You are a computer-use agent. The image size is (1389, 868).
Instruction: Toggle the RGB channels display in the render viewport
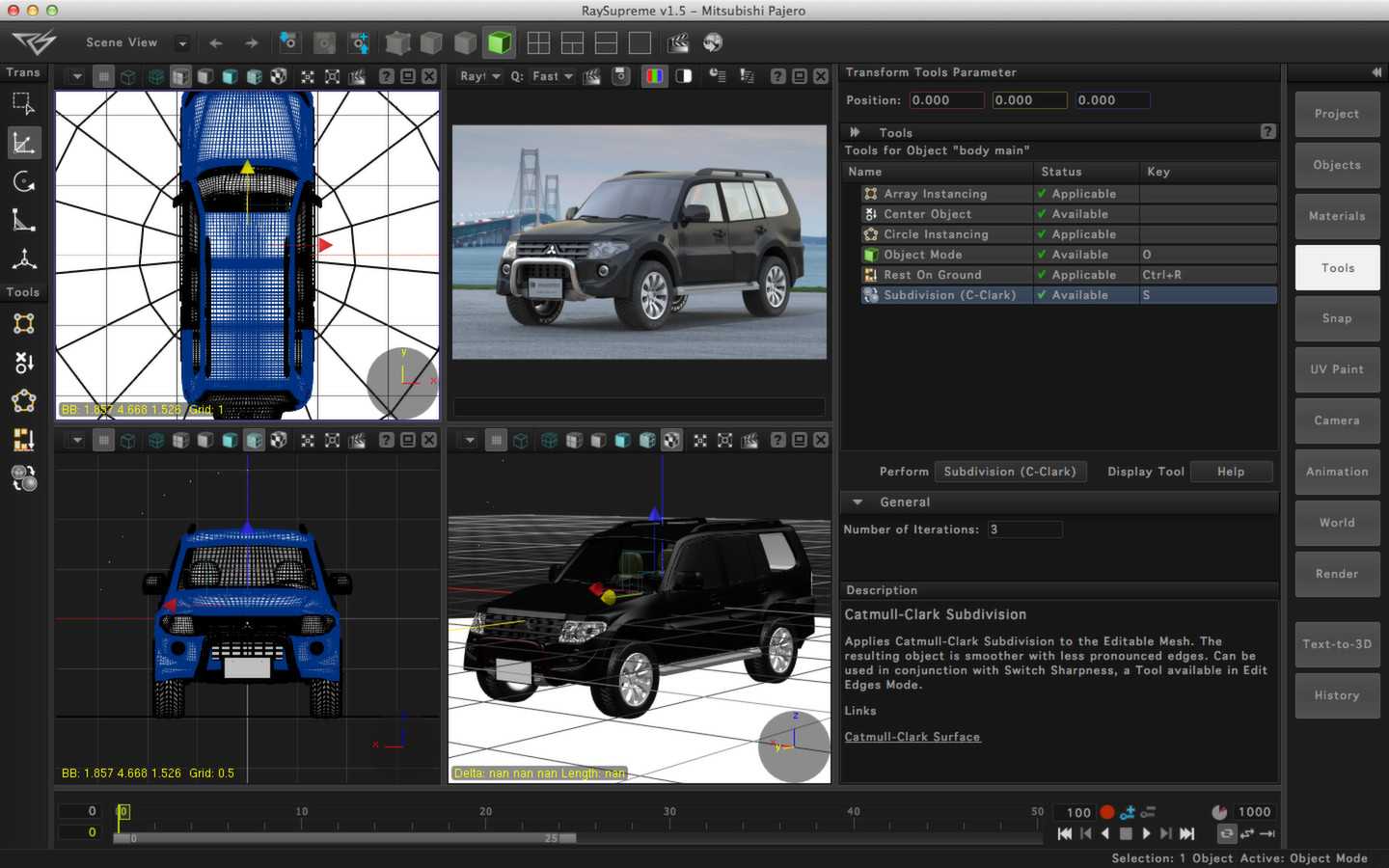click(x=654, y=75)
